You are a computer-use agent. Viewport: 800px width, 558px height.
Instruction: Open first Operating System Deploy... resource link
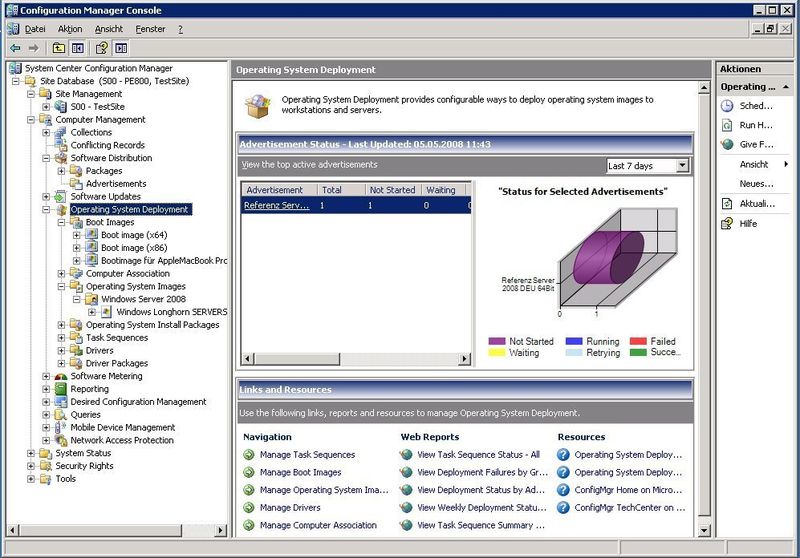(x=628, y=454)
